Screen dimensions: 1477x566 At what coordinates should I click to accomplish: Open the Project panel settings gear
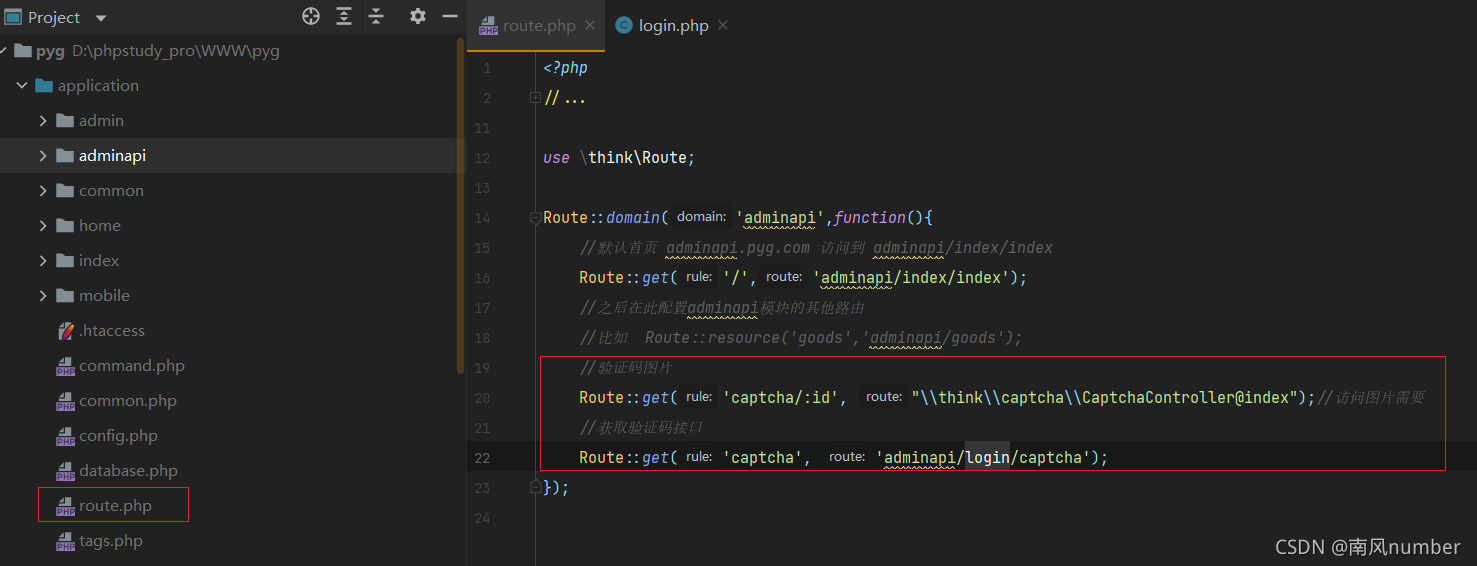(x=418, y=16)
